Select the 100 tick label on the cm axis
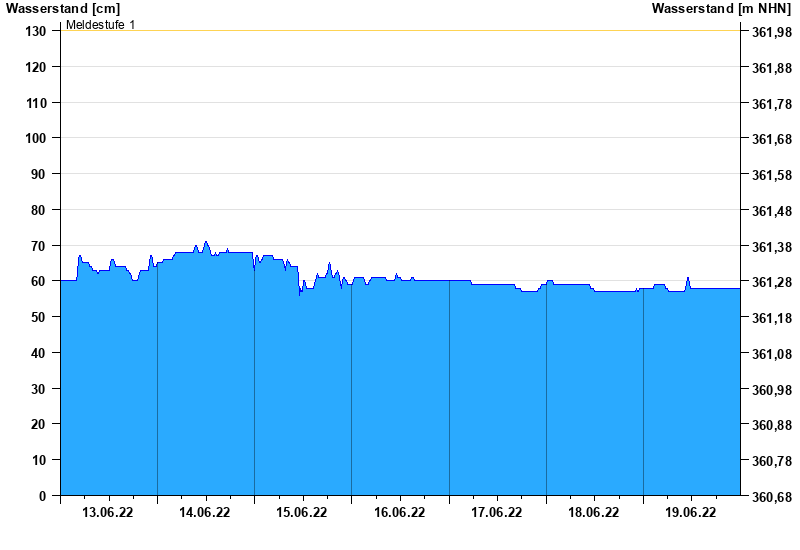This screenshot has height=550, width=800. [36, 138]
